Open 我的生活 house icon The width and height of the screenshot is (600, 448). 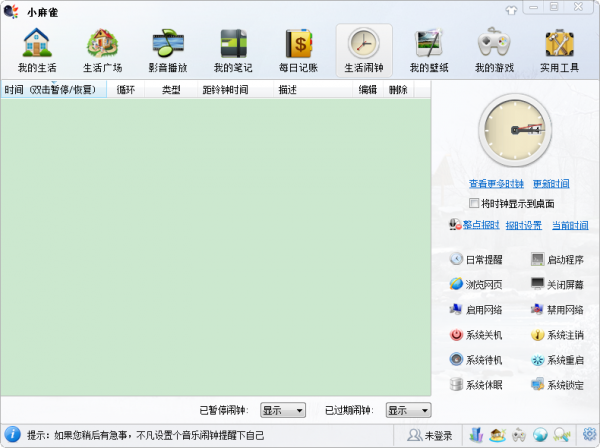(x=37, y=51)
